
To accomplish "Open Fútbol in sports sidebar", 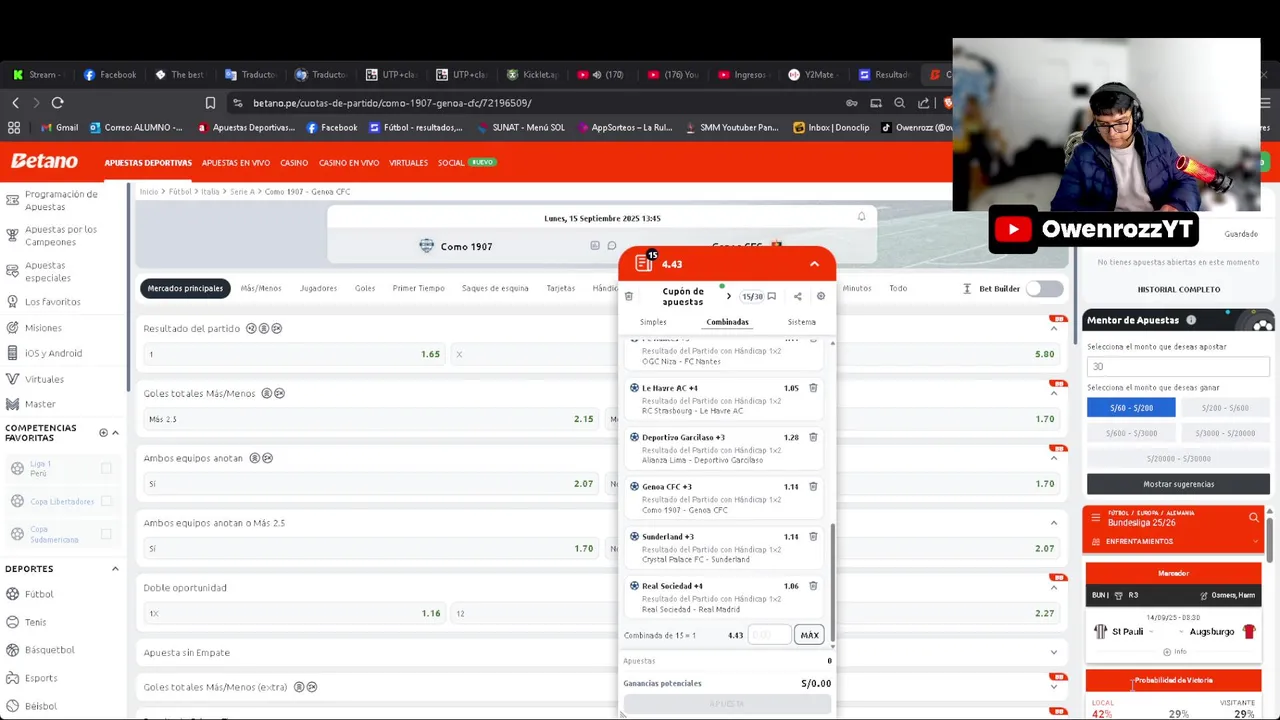I will [39, 594].
